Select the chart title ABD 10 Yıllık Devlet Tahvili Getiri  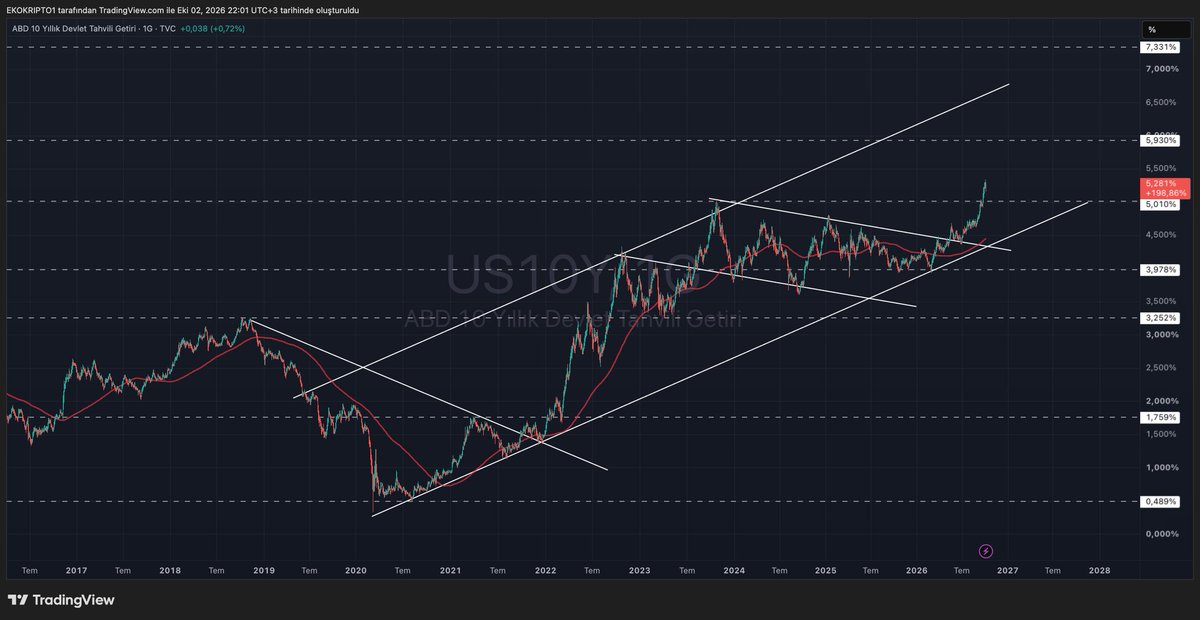[x=77, y=29]
